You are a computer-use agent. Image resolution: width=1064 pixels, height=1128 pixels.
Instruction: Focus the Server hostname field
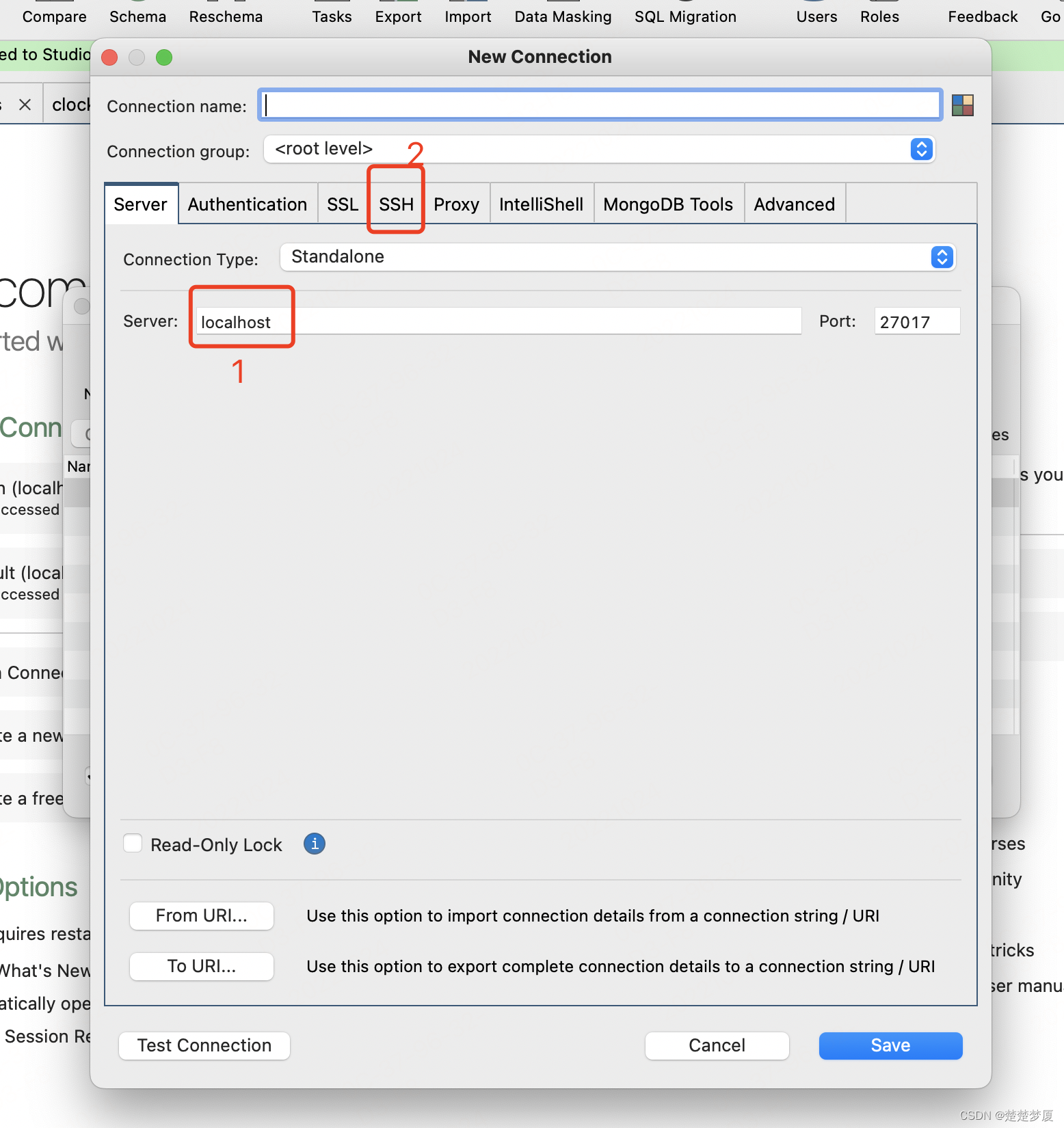(x=498, y=321)
